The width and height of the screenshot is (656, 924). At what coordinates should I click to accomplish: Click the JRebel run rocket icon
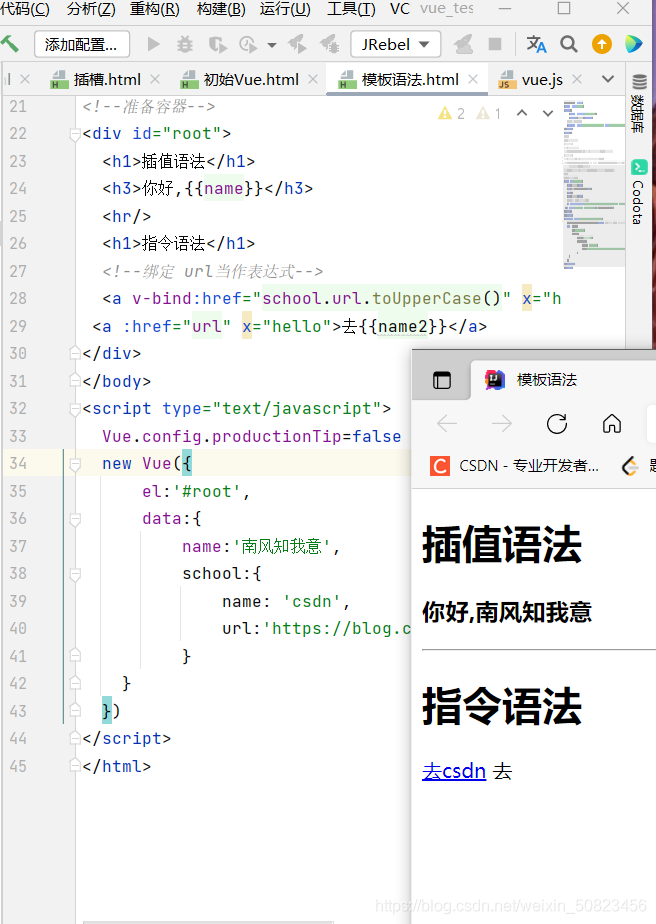(x=298, y=44)
